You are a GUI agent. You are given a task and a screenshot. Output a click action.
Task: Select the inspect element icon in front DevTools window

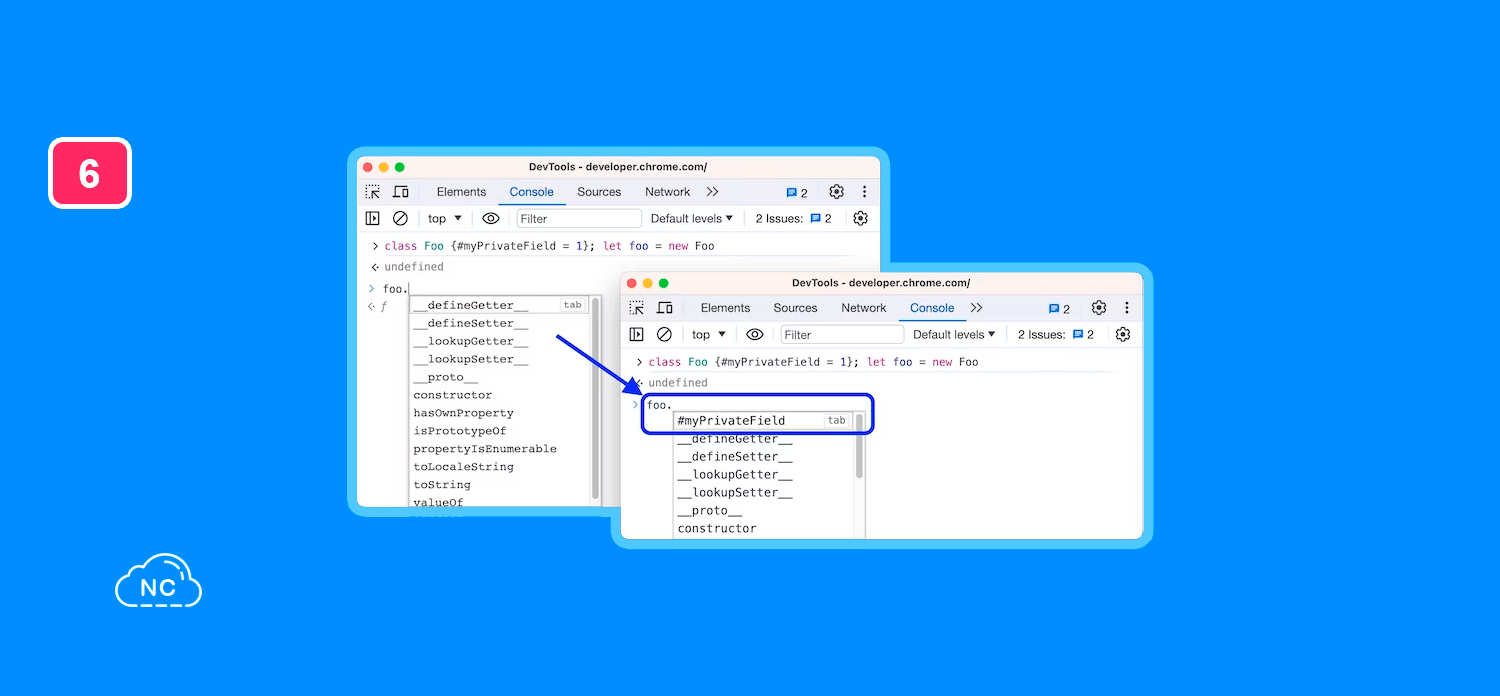click(x=636, y=308)
